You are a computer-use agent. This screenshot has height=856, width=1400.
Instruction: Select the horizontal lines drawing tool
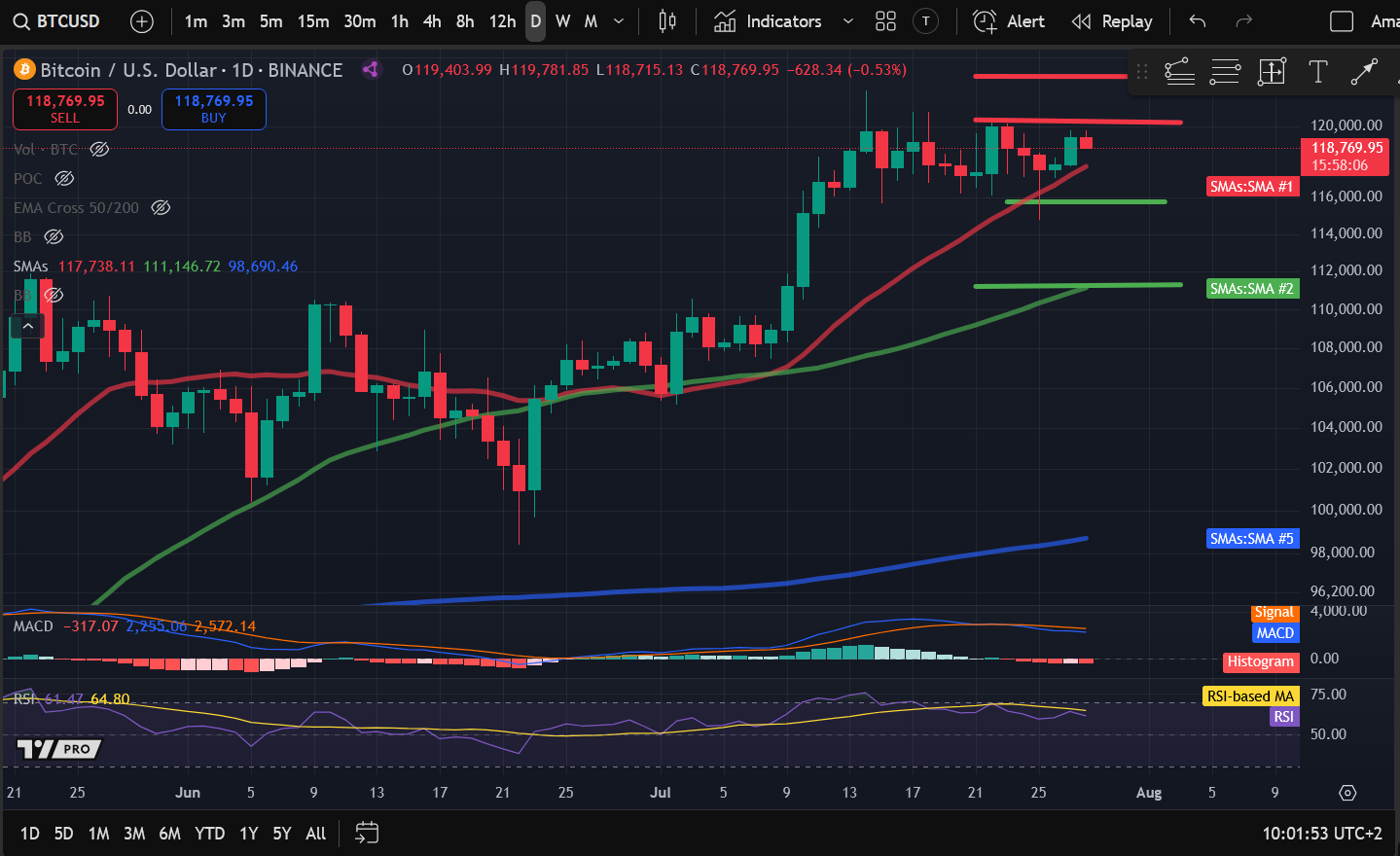point(1225,71)
